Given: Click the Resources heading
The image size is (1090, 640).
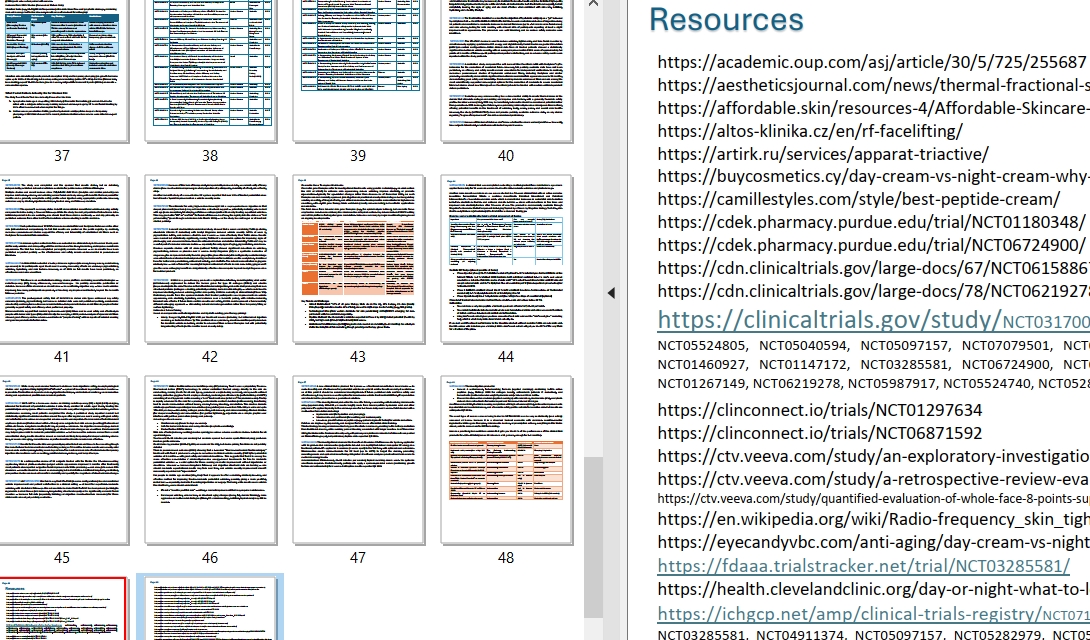Looking at the screenshot, I should 726,20.
